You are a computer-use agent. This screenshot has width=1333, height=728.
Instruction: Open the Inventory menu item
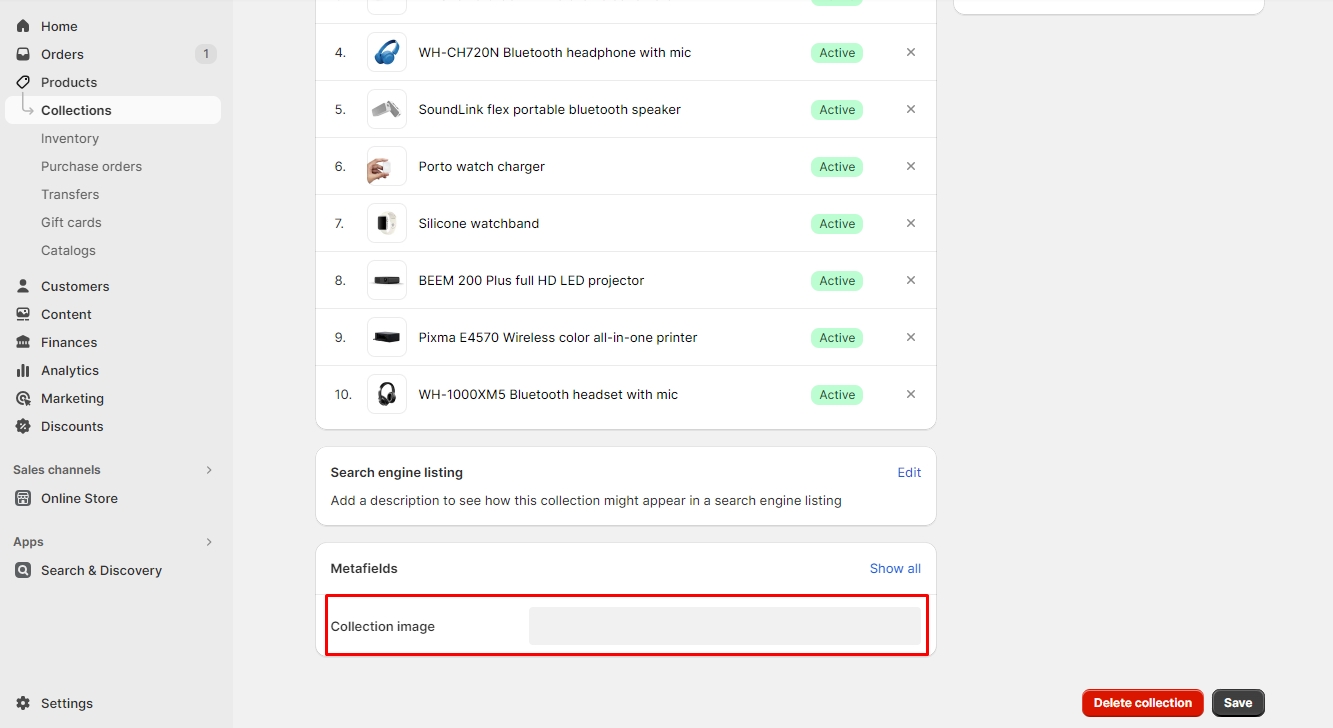(70, 138)
